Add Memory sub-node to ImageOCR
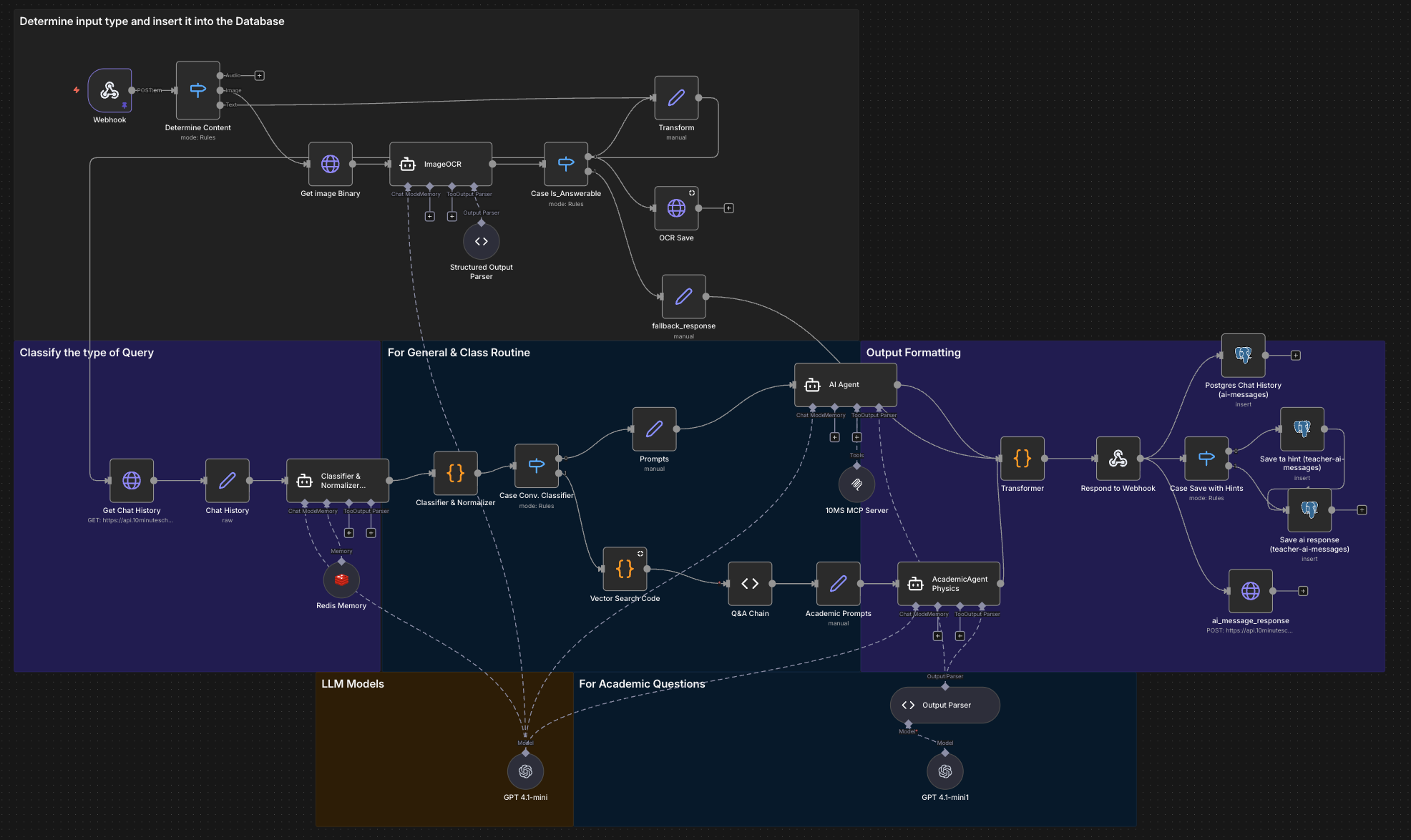The width and height of the screenshot is (1411, 840). click(x=430, y=217)
